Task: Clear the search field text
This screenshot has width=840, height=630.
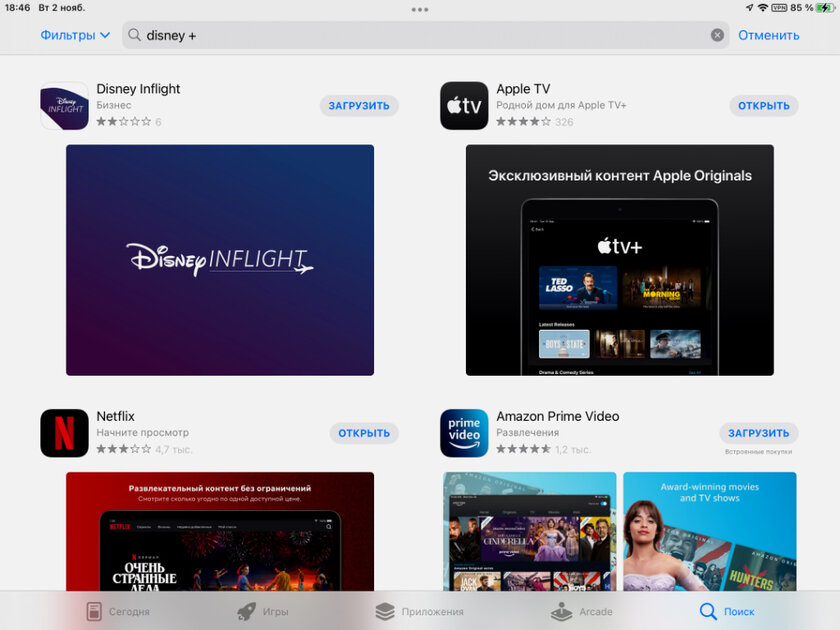Action: 717,35
